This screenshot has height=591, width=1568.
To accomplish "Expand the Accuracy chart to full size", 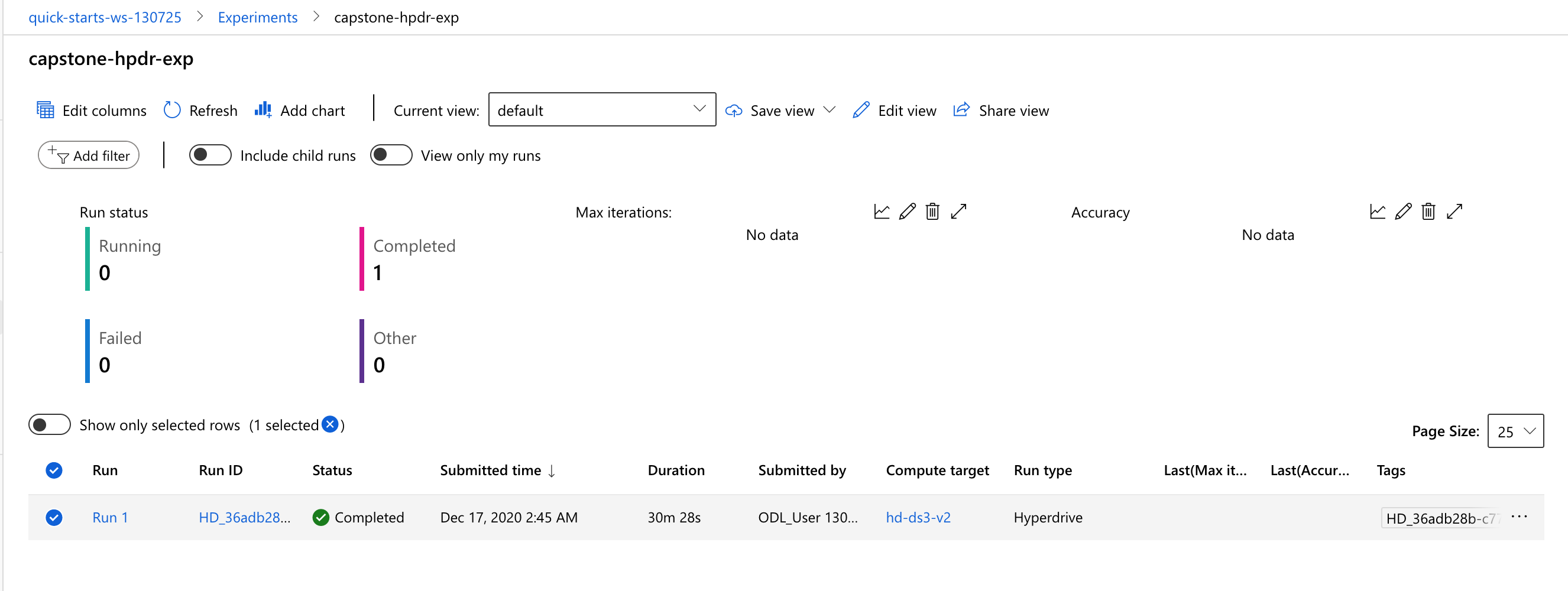I will [1454, 211].
